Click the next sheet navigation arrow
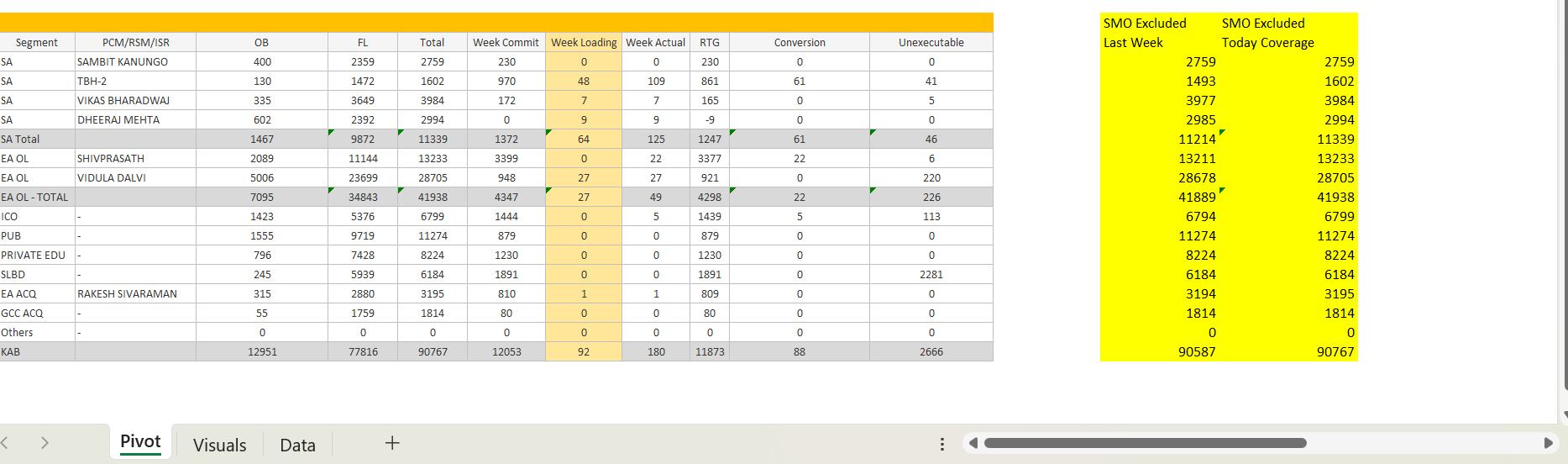The height and width of the screenshot is (464, 1568). (45, 443)
